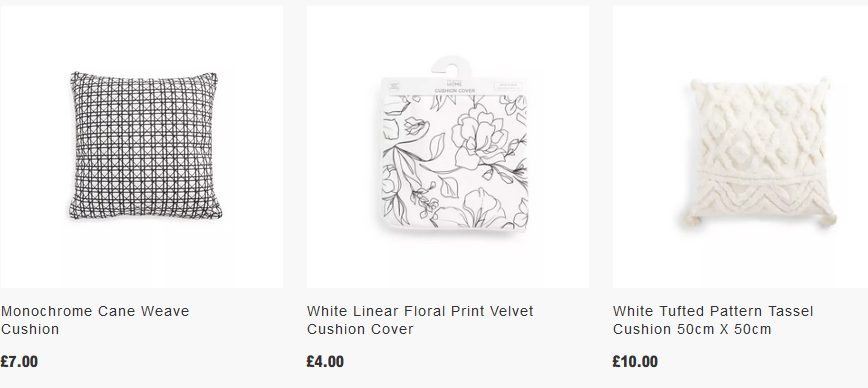Click the zigzag band on the tufted cushion
868x388 pixels.
(x=762, y=195)
